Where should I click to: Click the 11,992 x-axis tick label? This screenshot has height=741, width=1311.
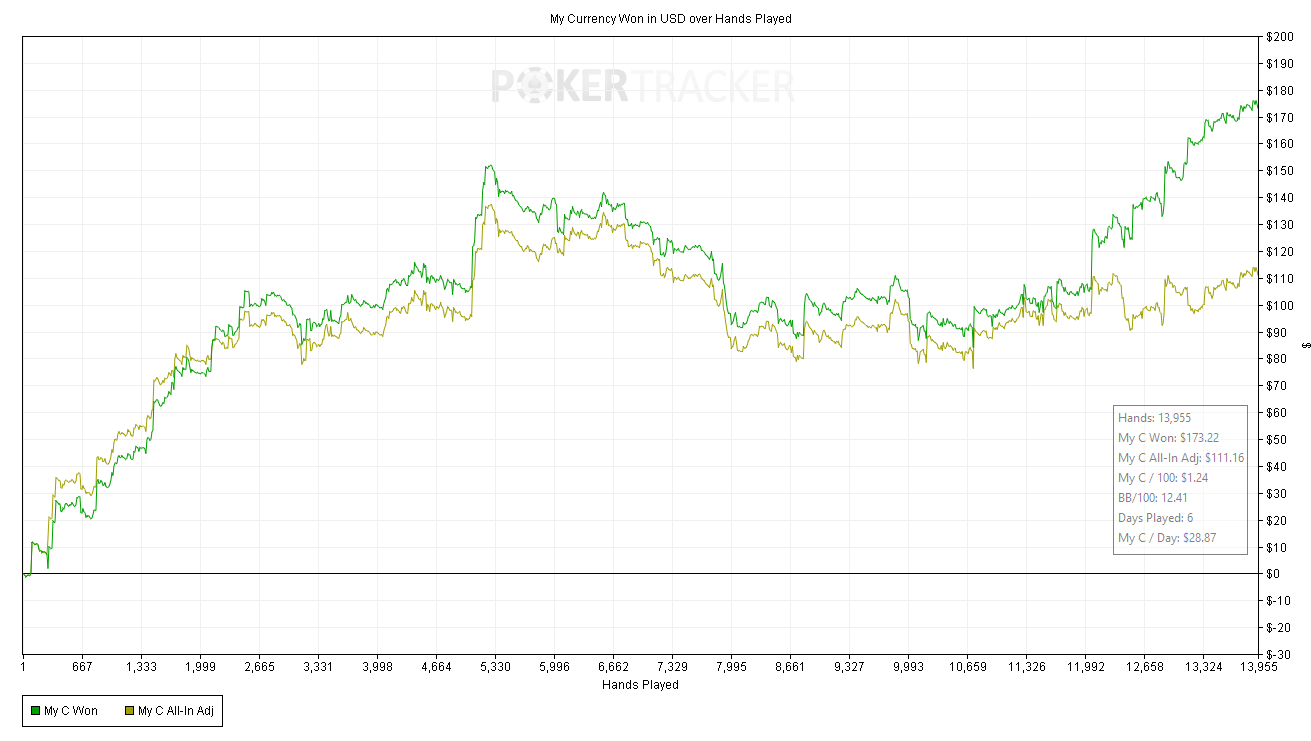click(x=1085, y=667)
